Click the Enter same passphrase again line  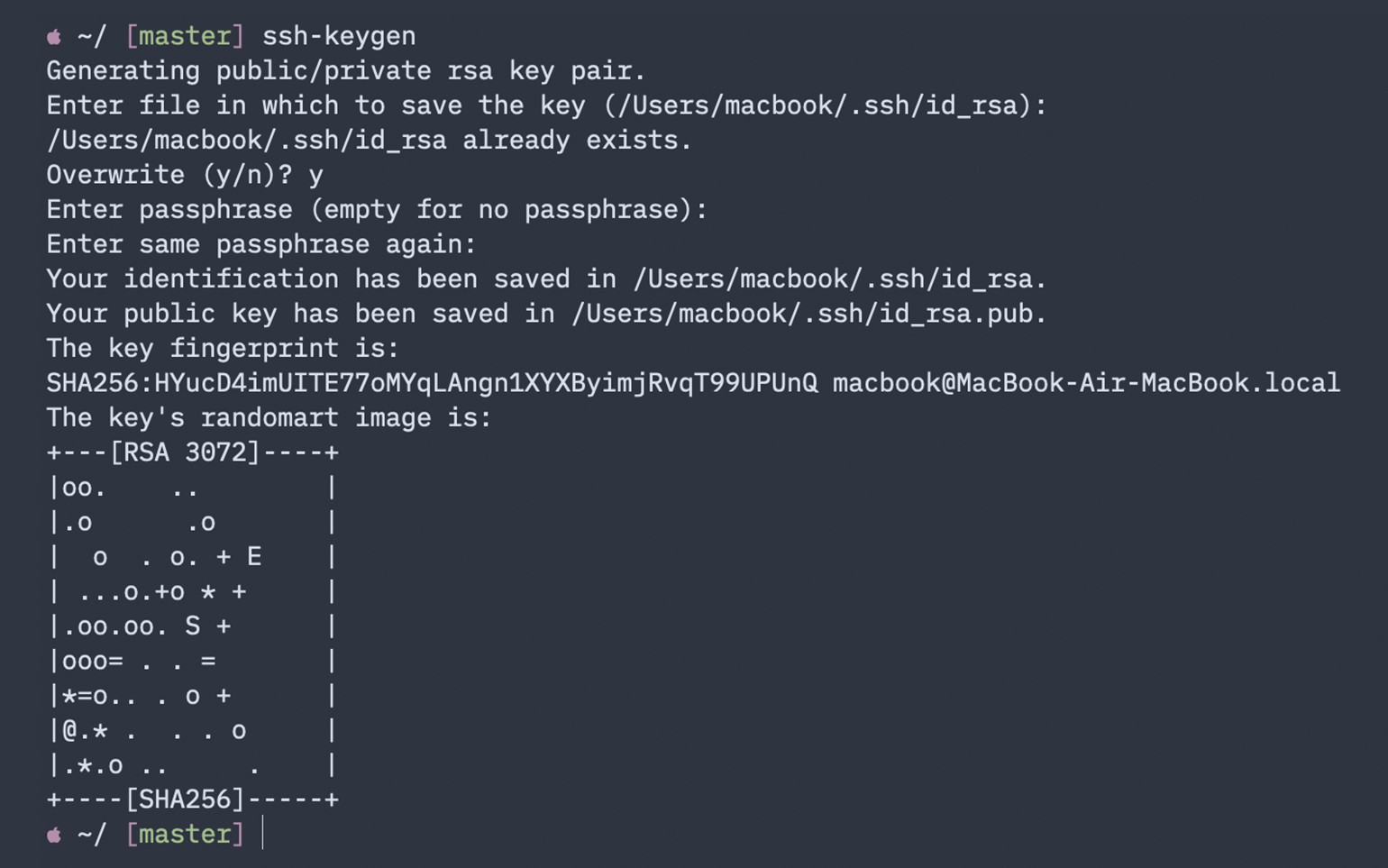click(261, 244)
